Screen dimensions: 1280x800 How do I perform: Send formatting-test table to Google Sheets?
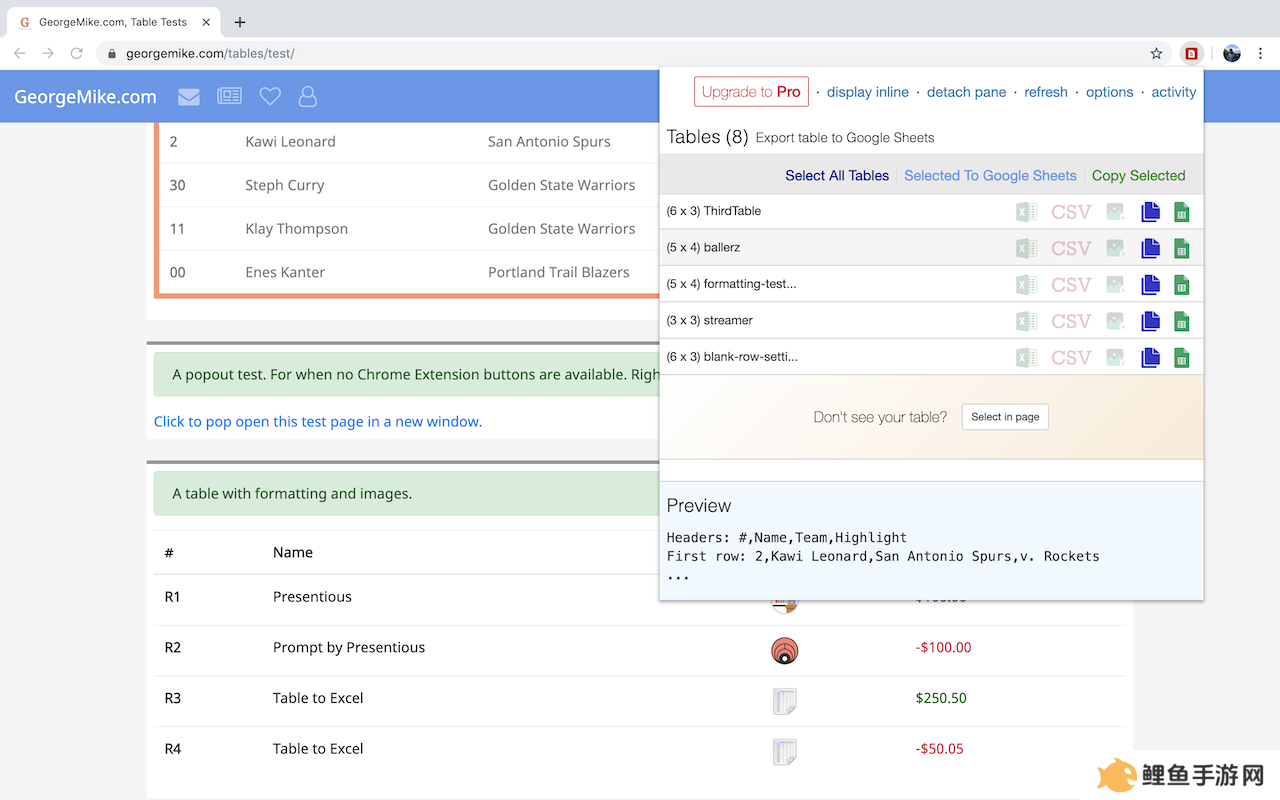click(1181, 285)
